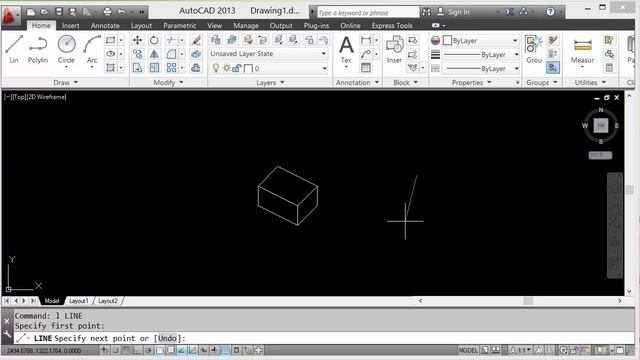Expand the Annotation panel
The height and width of the screenshot is (360, 640).
tap(357, 82)
